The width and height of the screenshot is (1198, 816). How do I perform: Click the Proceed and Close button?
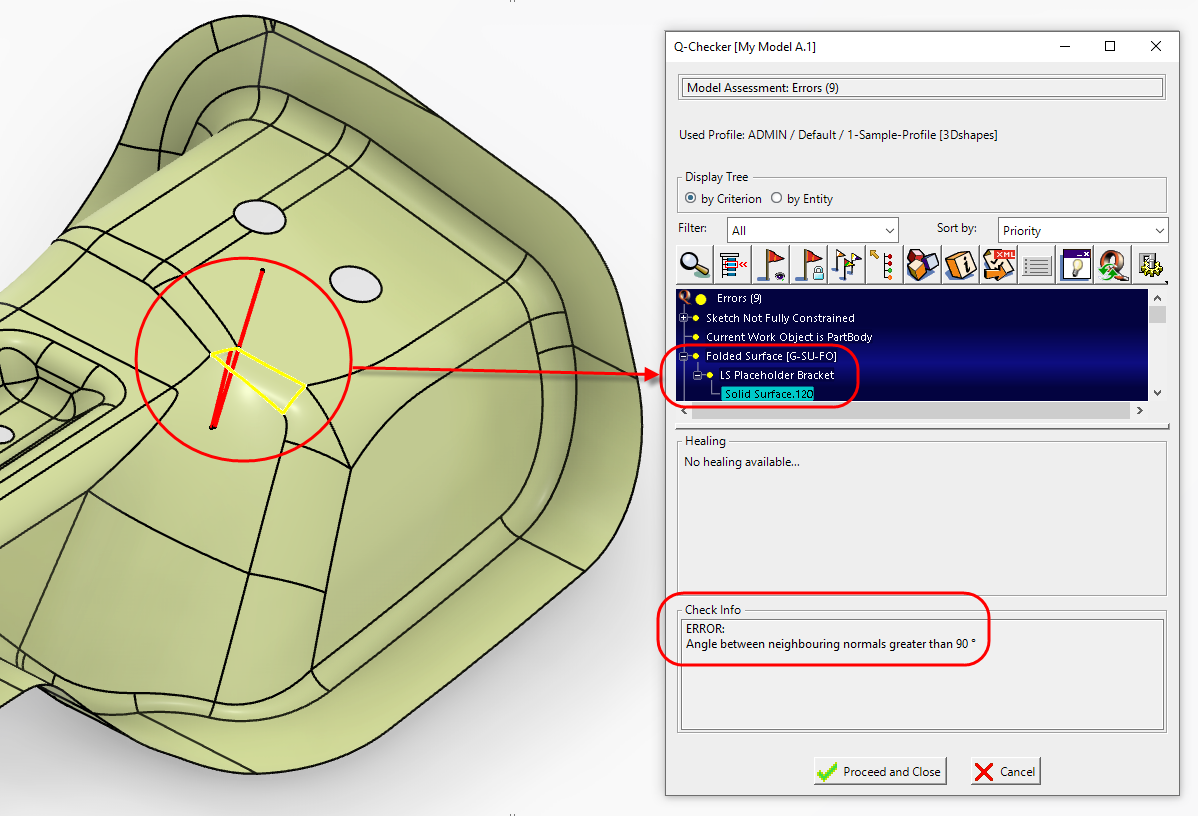click(880, 772)
